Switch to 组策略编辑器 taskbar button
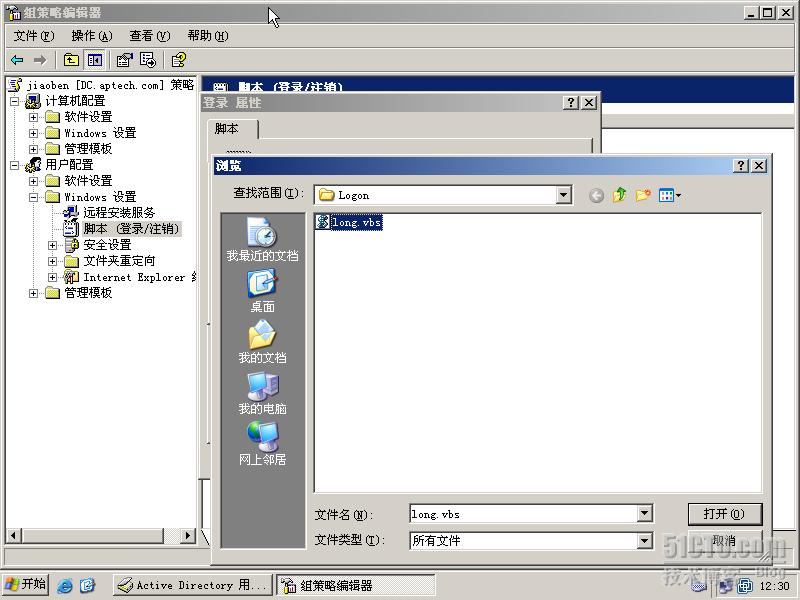 point(356,585)
